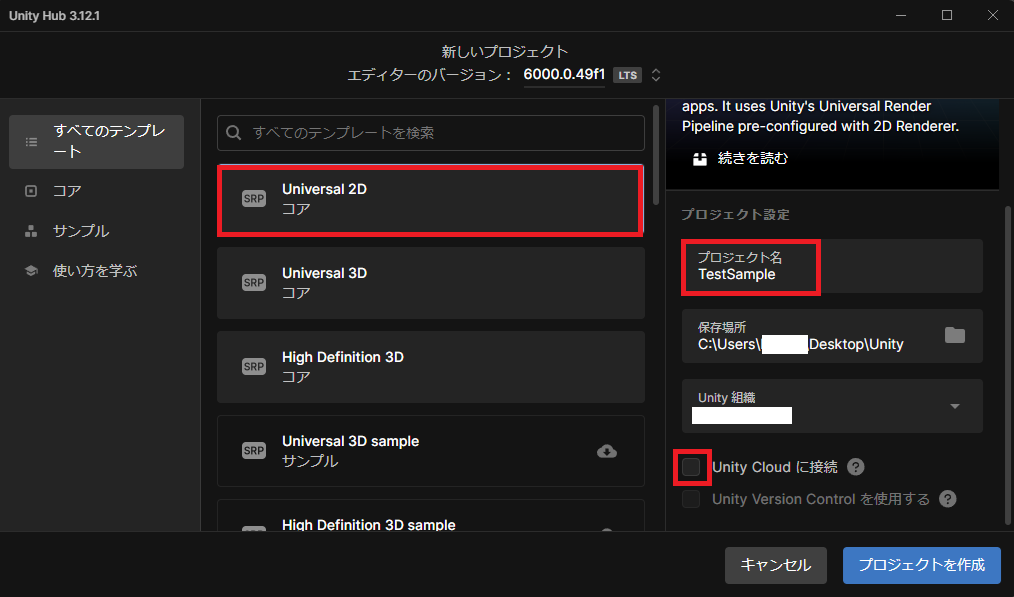Switch to the サンプル template category
Image resolution: width=1014 pixels, height=597 pixels.
(96, 231)
